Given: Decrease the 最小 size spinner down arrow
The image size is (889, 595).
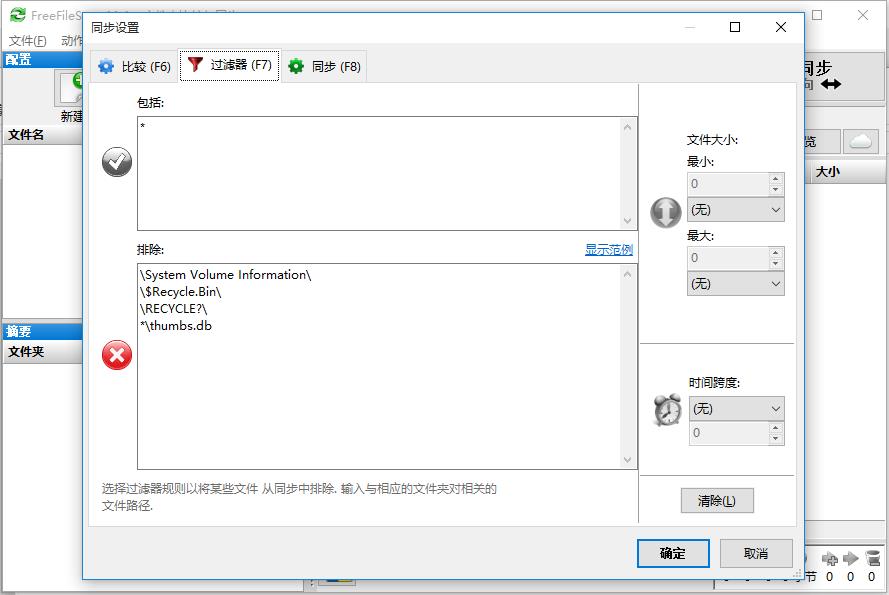Looking at the screenshot, I should point(776,189).
